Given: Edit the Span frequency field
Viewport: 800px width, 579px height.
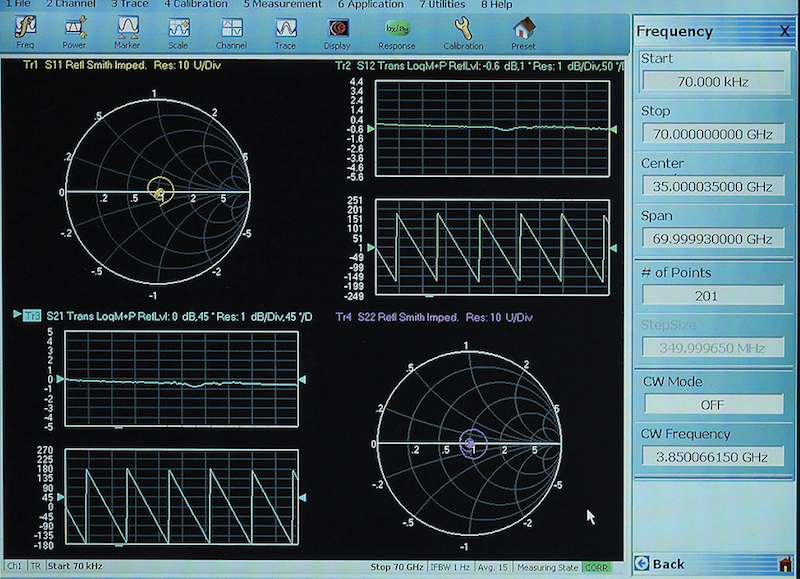Looking at the screenshot, I should click(x=713, y=238).
